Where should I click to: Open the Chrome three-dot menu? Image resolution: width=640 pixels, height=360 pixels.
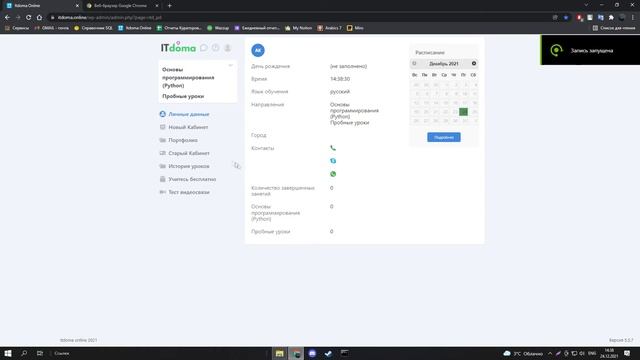pos(633,18)
